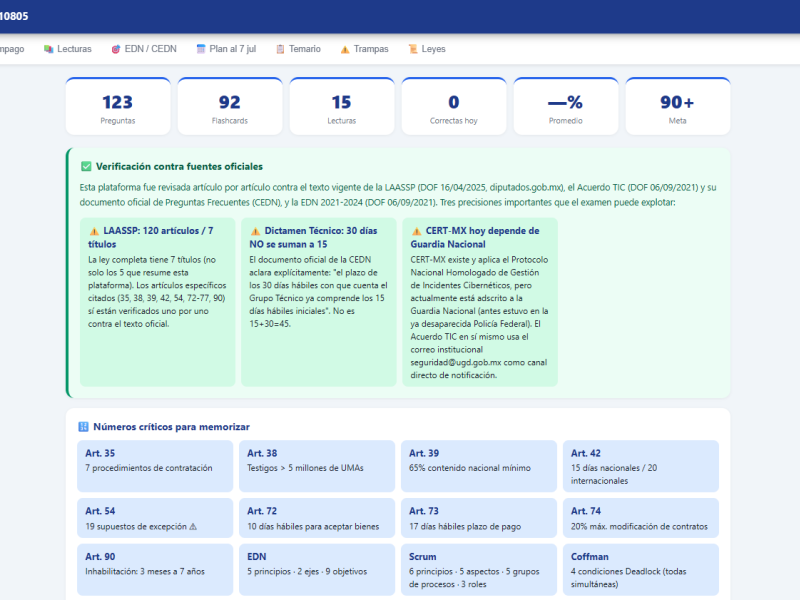Click the title 'Dictamen Técnico: 30 días NO se suman a 15'
The width and height of the screenshot is (800, 600).
point(313,237)
